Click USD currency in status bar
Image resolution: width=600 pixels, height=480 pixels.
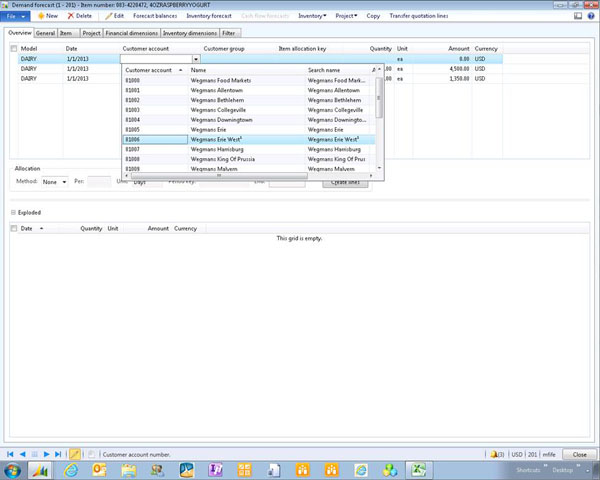tap(517, 454)
